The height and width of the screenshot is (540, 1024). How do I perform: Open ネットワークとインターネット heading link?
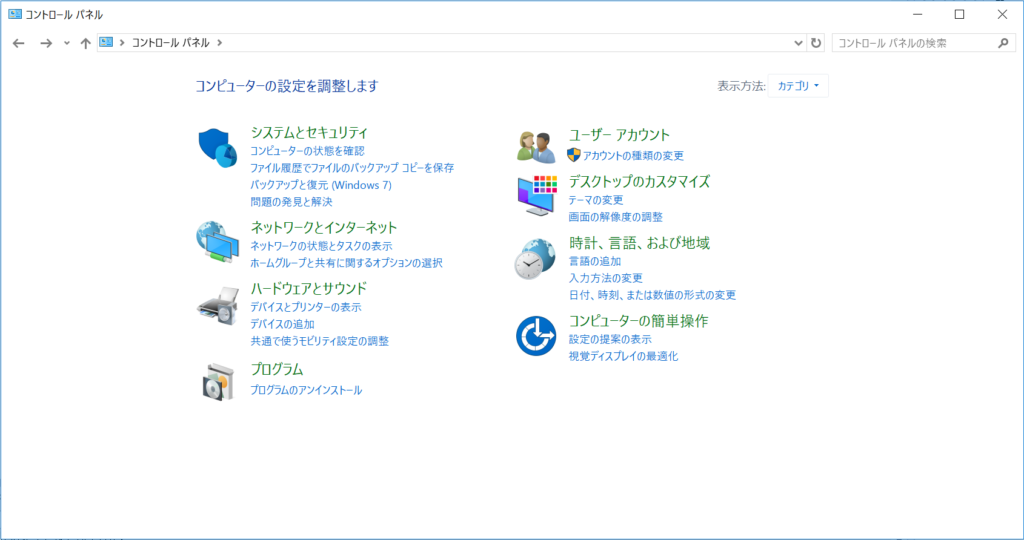324,227
